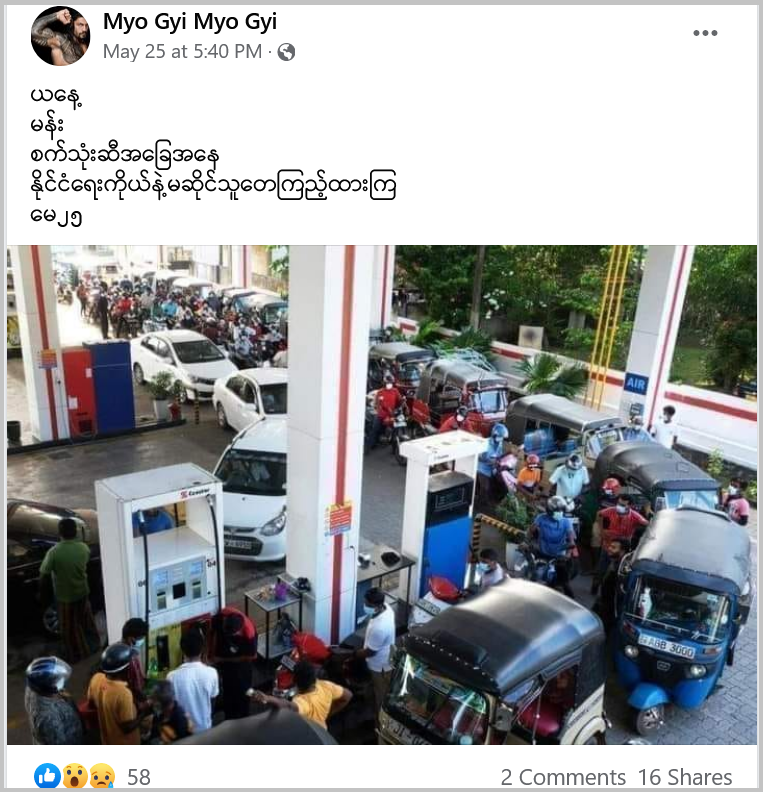Click the blue thumbs-up Like reaction icon
Screen dimensions: 763x792
[47, 776]
